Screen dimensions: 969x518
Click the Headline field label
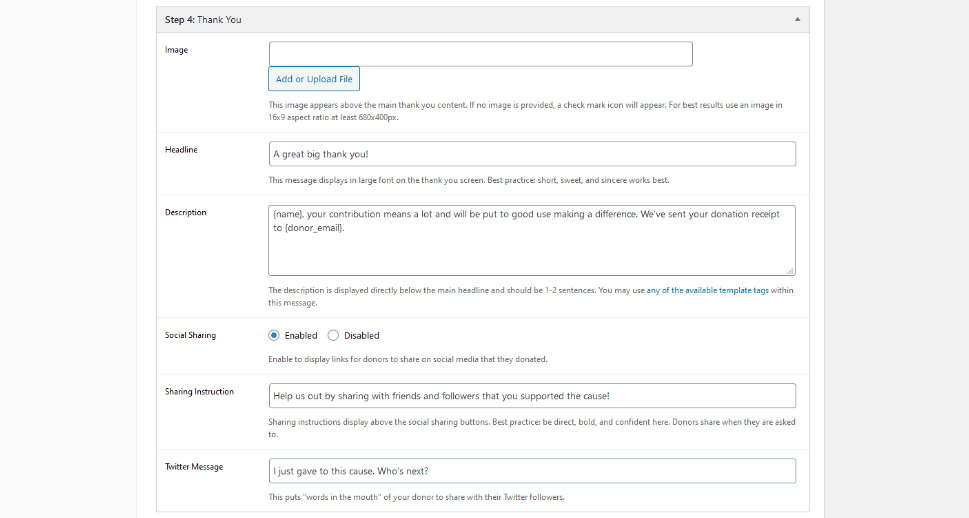(x=181, y=149)
